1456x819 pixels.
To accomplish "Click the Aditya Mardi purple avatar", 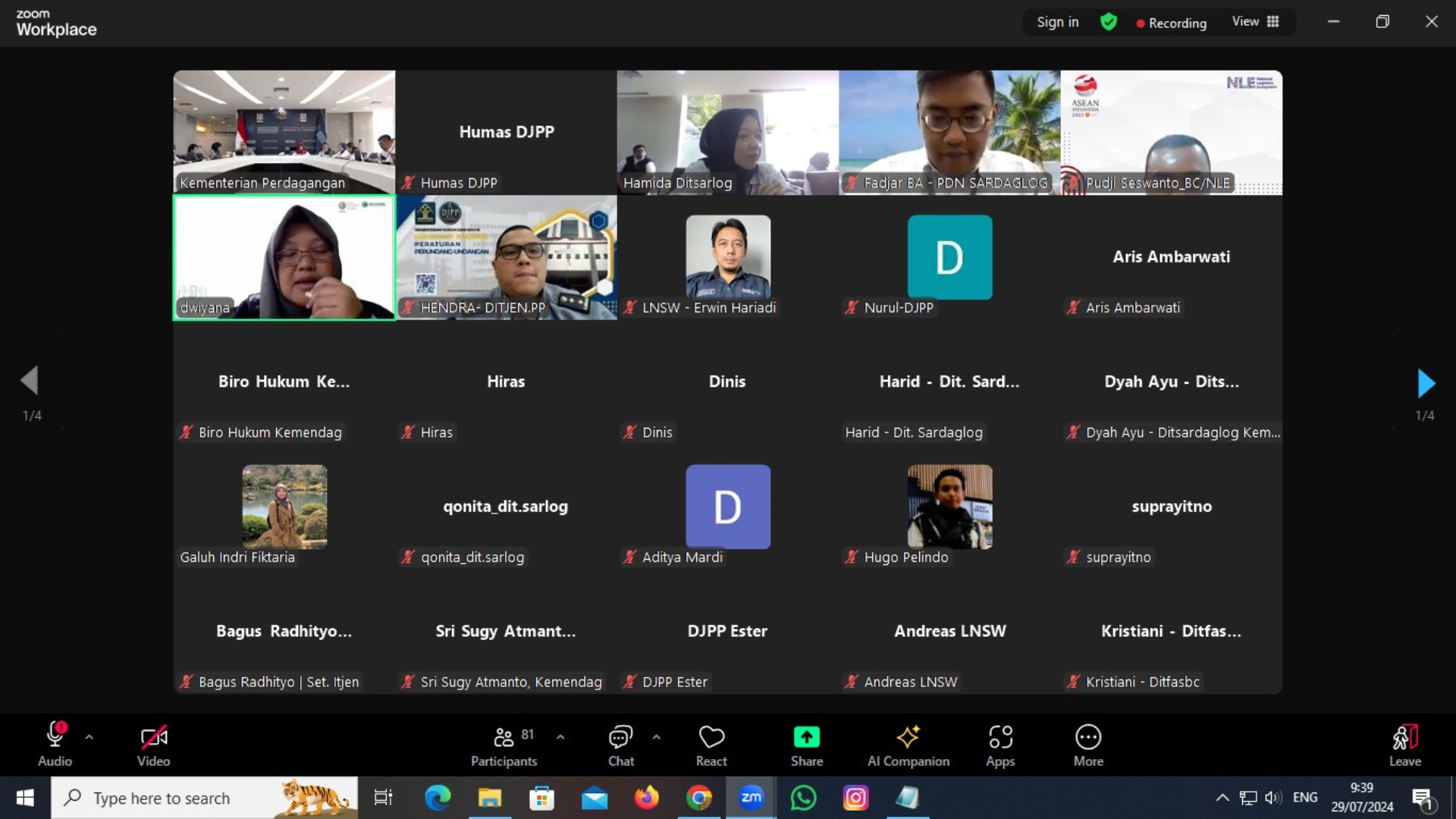I will point(728,506).
